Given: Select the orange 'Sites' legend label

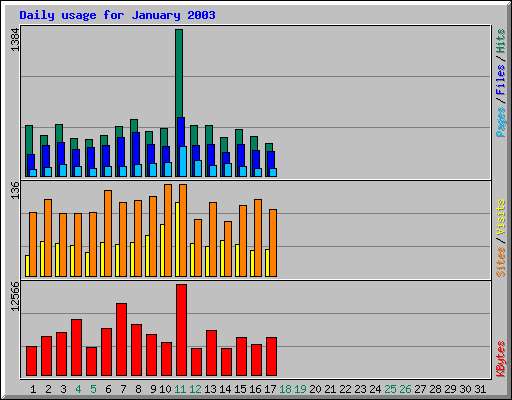Looking at the screenshot, I should tap(500, 262).
